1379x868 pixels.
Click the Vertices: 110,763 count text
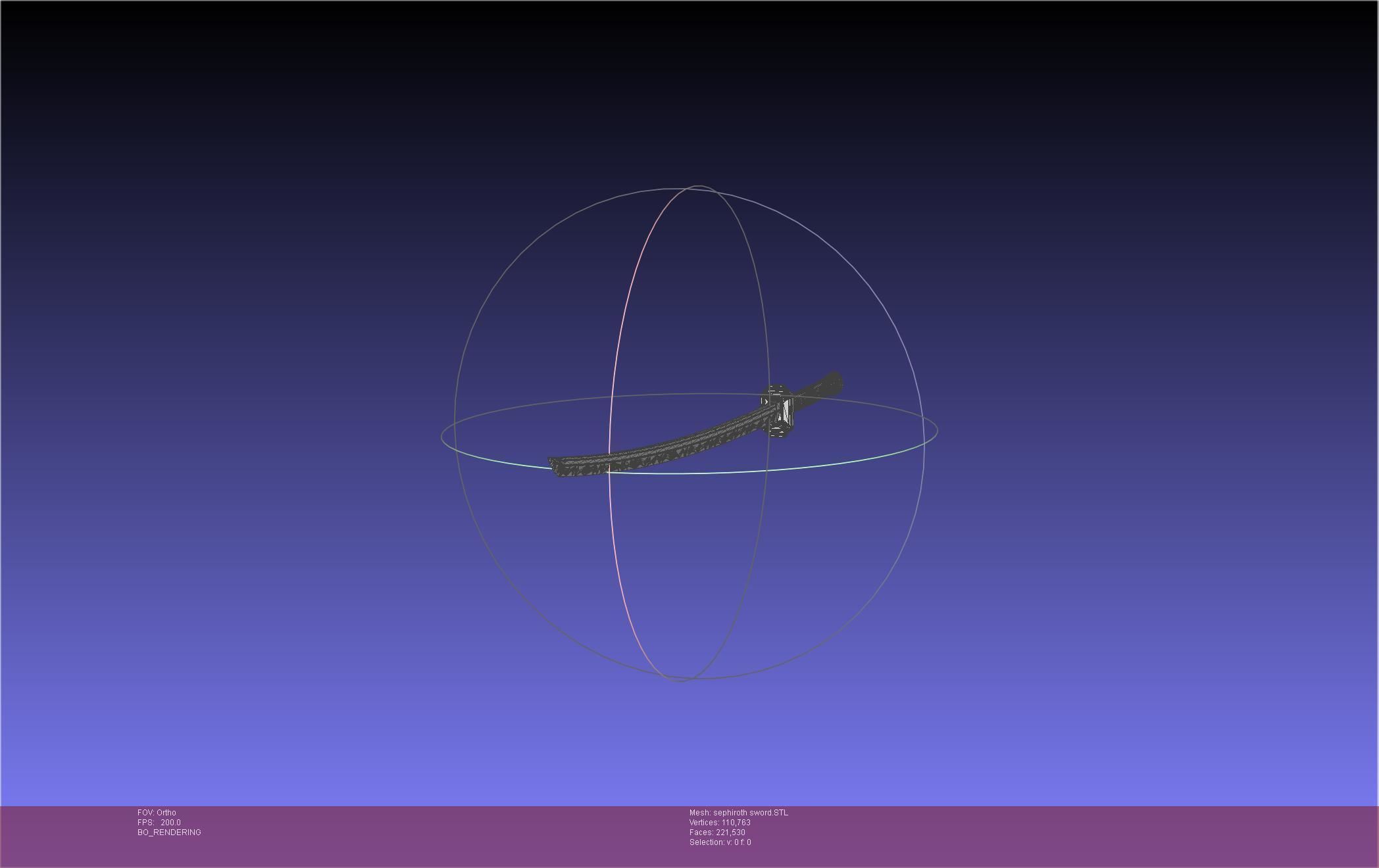pyautogui.click(x=720, y=823)
